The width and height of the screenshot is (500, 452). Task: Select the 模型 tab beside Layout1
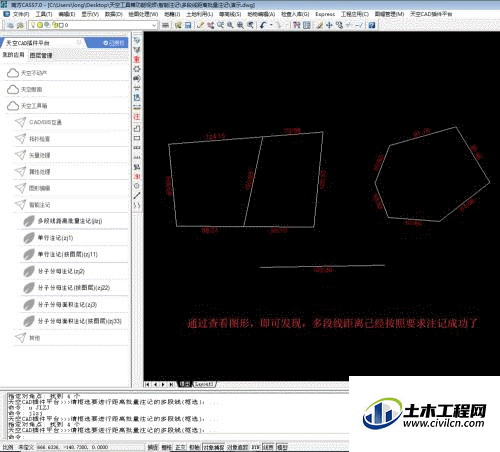coord(184,384)
